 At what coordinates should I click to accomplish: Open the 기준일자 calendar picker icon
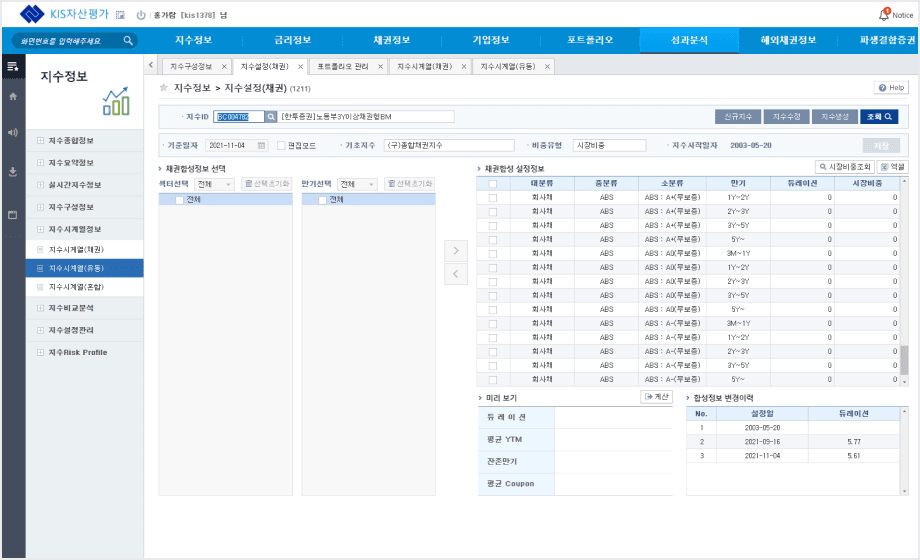coord(261,145)
